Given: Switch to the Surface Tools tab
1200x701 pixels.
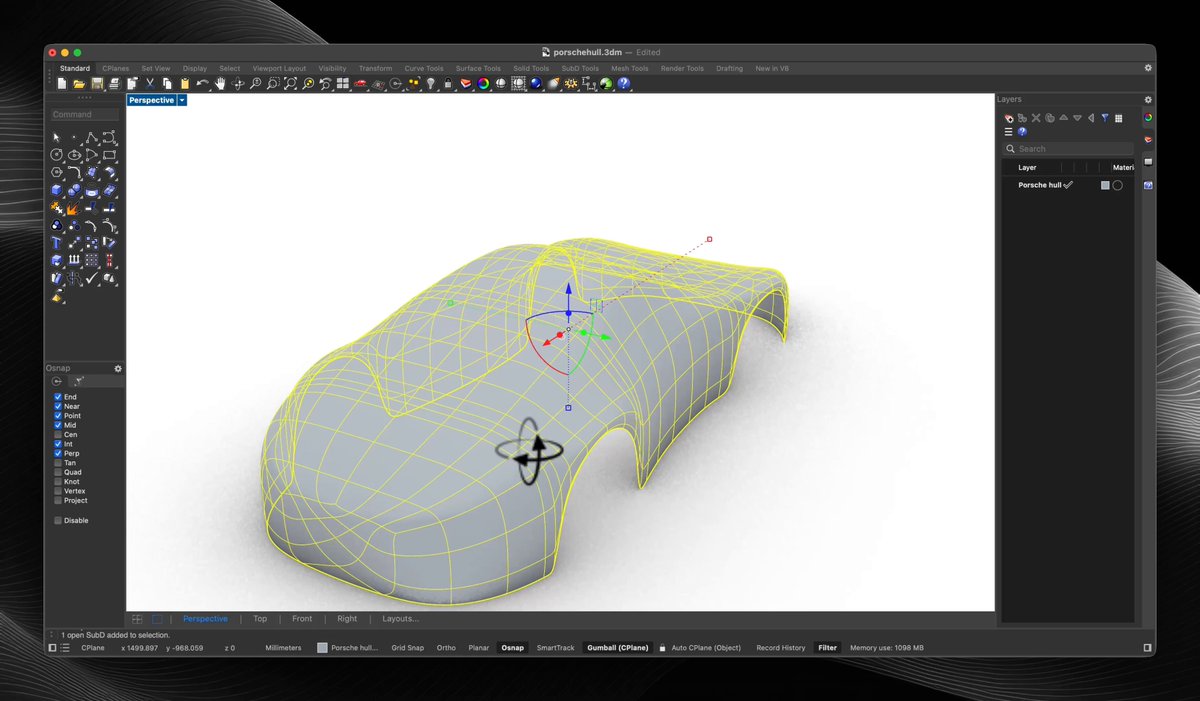Looking at the screenshot, I should (x=478, y=69).
